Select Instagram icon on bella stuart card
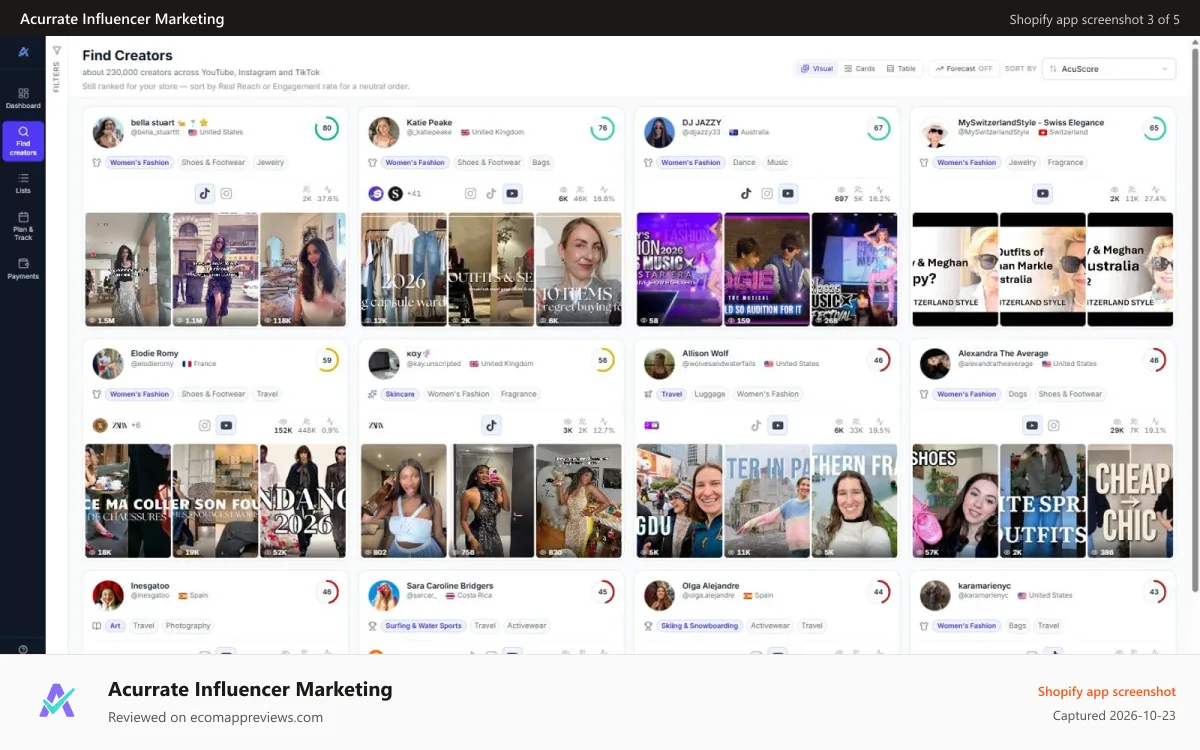 (227, 194)
